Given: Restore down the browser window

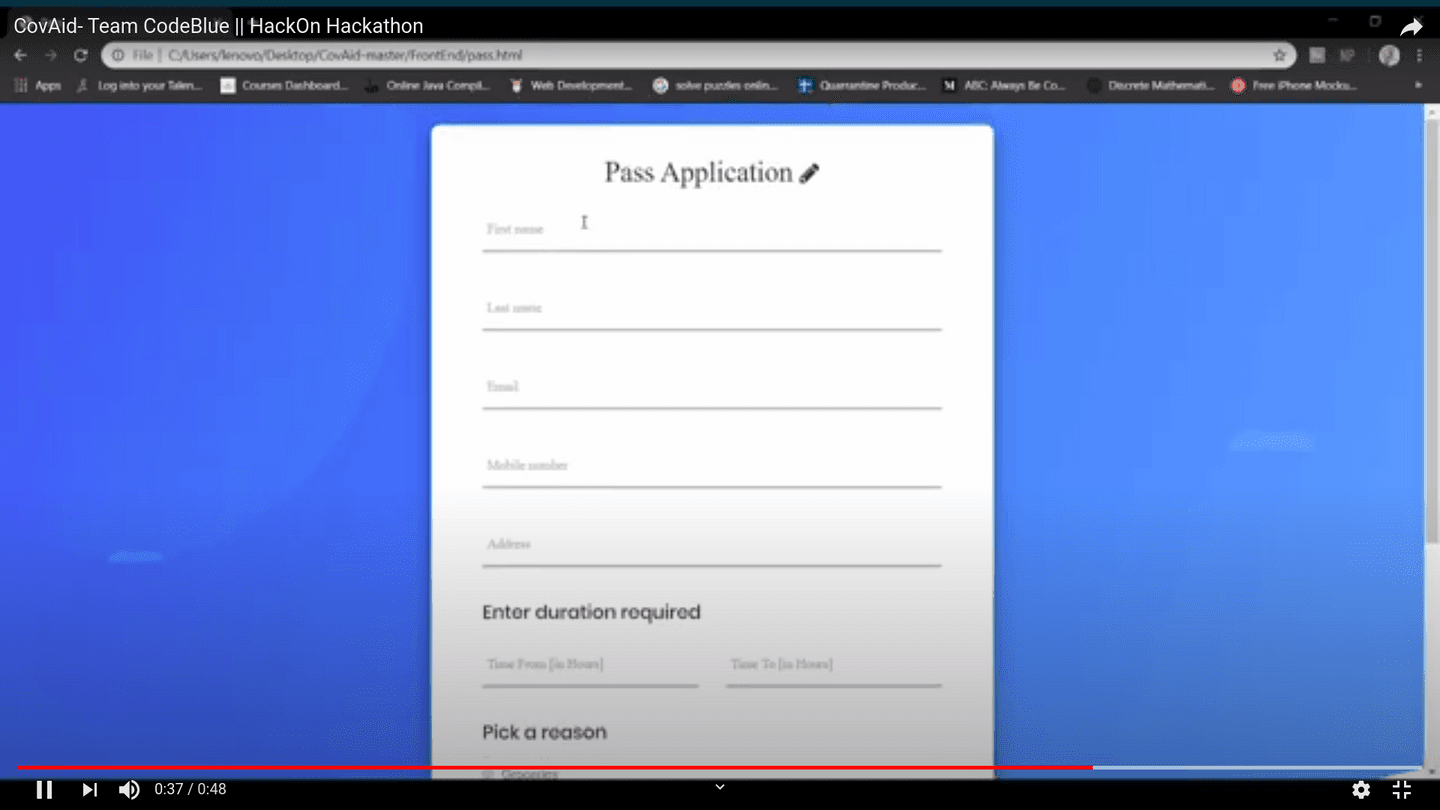Looking at the screenshot, I should (x=1375, y=20).
